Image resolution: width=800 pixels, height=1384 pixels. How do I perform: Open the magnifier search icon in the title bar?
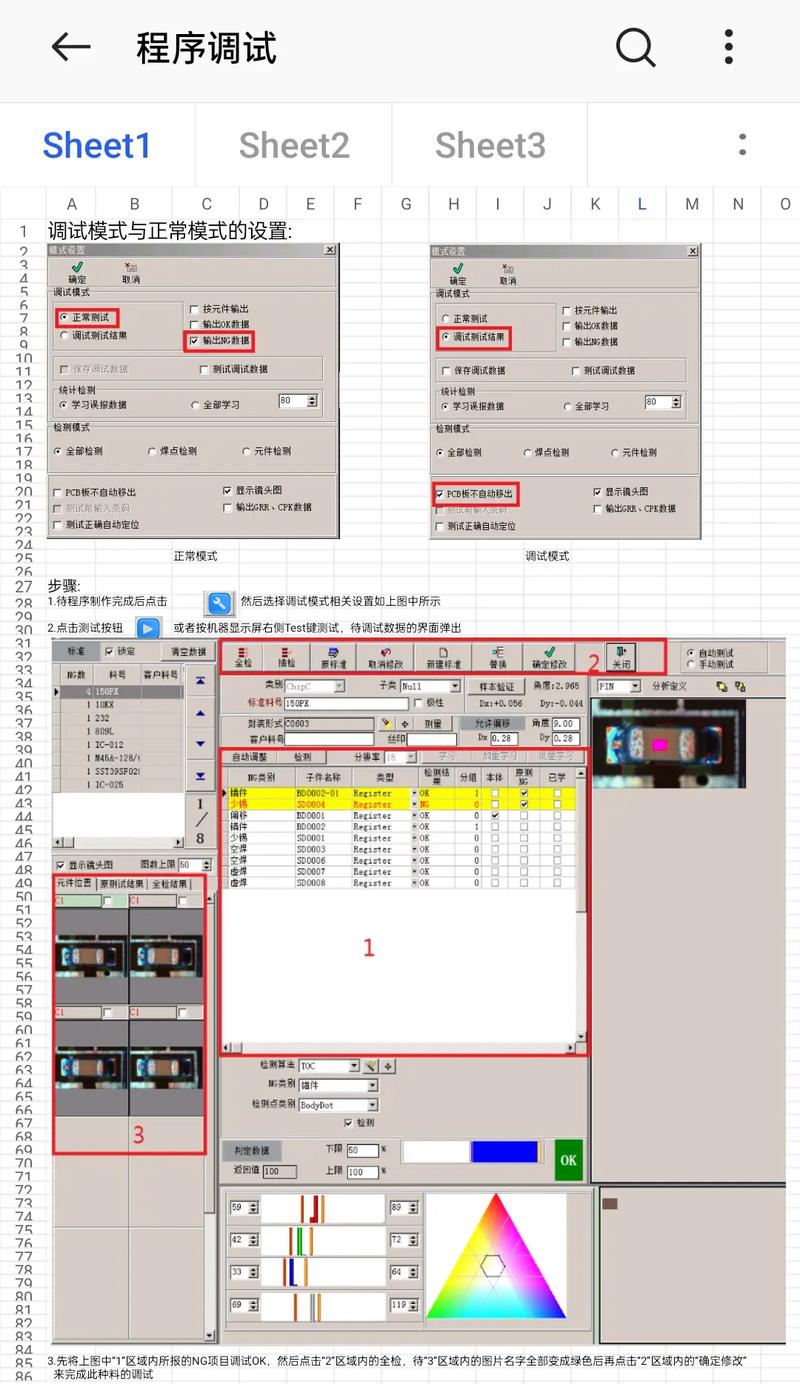coord(636,47)
